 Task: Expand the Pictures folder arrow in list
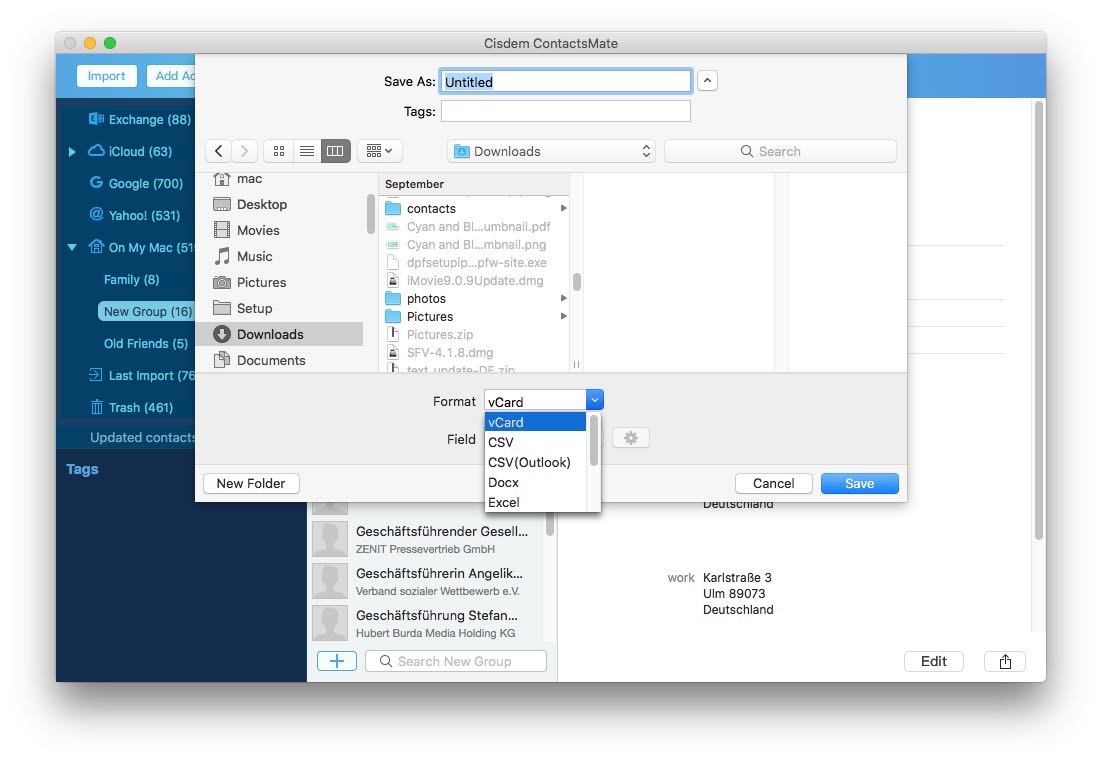pos(564,316)
